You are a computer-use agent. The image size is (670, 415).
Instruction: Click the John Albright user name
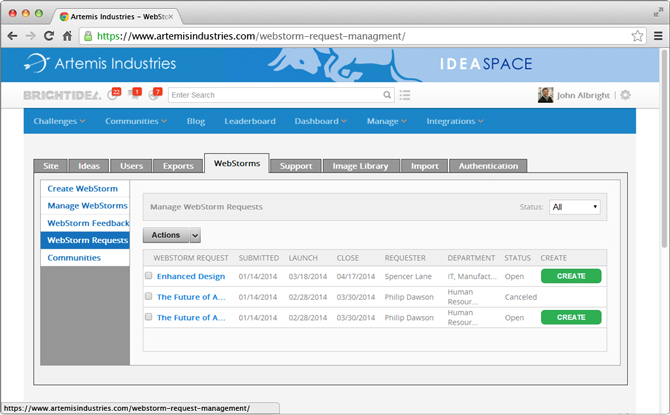pos(583,95)
